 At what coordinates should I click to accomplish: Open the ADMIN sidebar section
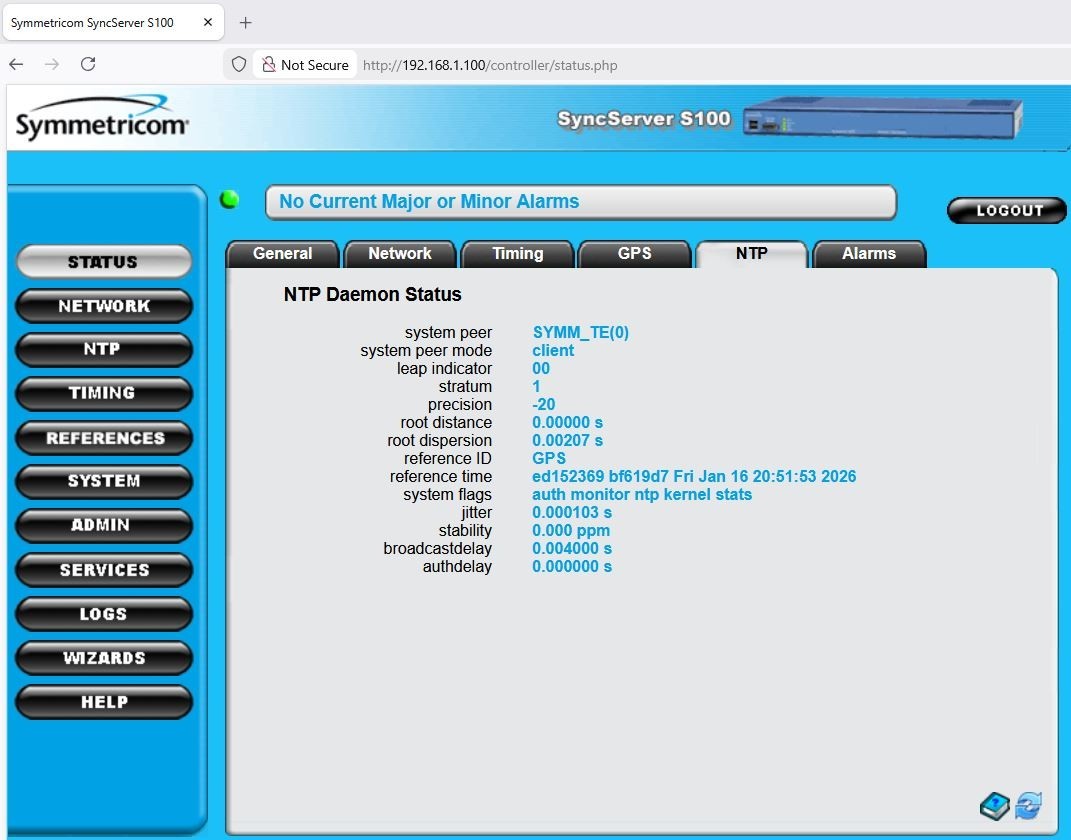(x=104, y=525)
